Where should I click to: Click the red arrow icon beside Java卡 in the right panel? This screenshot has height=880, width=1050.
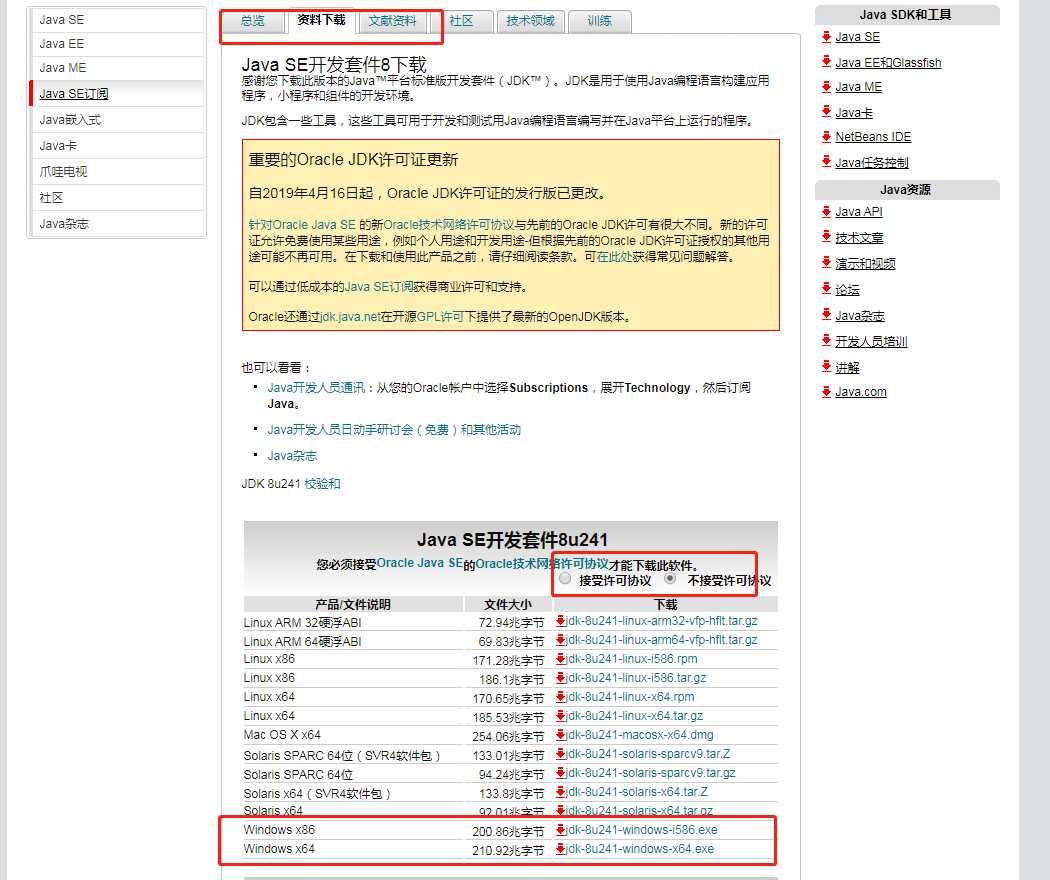point(826,112)
